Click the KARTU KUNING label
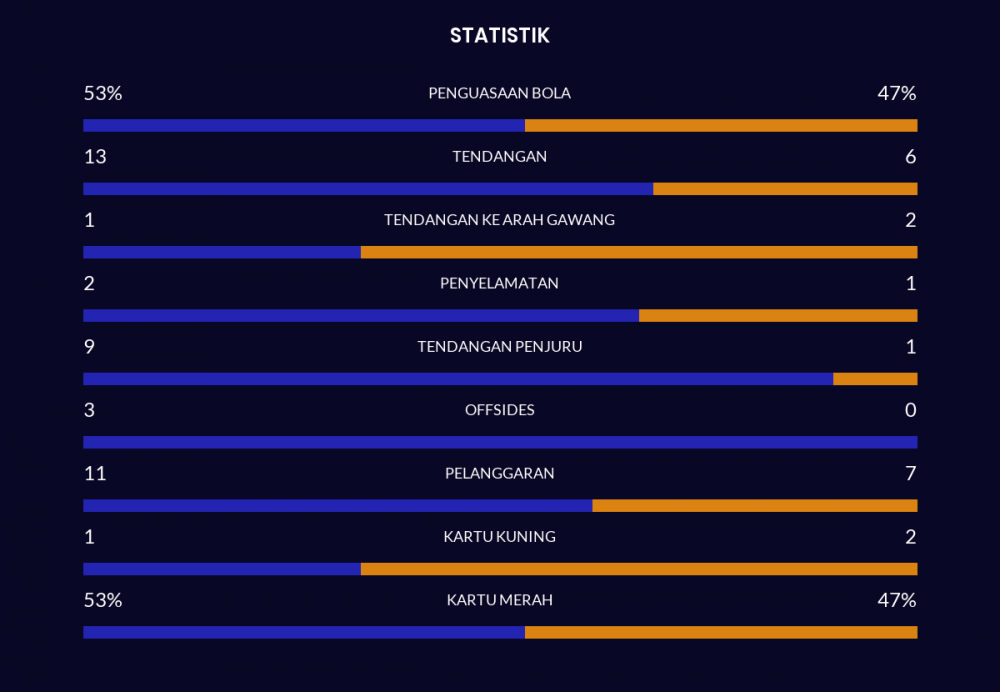This screenshot has height=692, width=1000. point(499,537)
